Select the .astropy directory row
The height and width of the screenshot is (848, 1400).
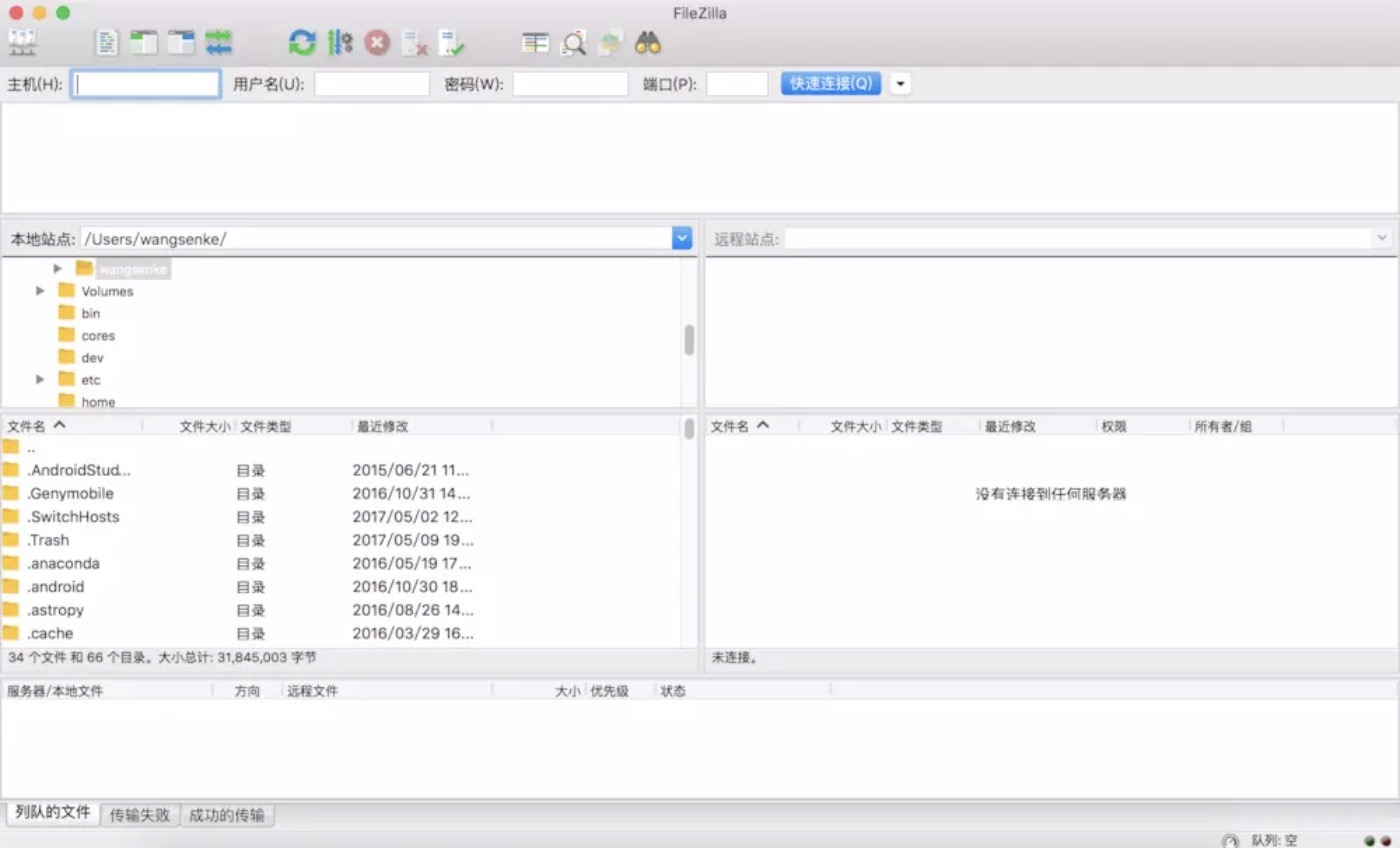tap(340, 610)
